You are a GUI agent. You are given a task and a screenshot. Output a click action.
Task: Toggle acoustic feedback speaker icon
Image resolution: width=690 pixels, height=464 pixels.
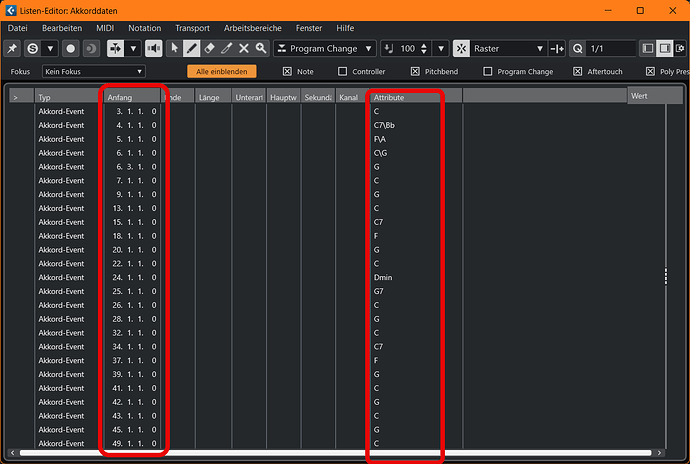[154, 48]
